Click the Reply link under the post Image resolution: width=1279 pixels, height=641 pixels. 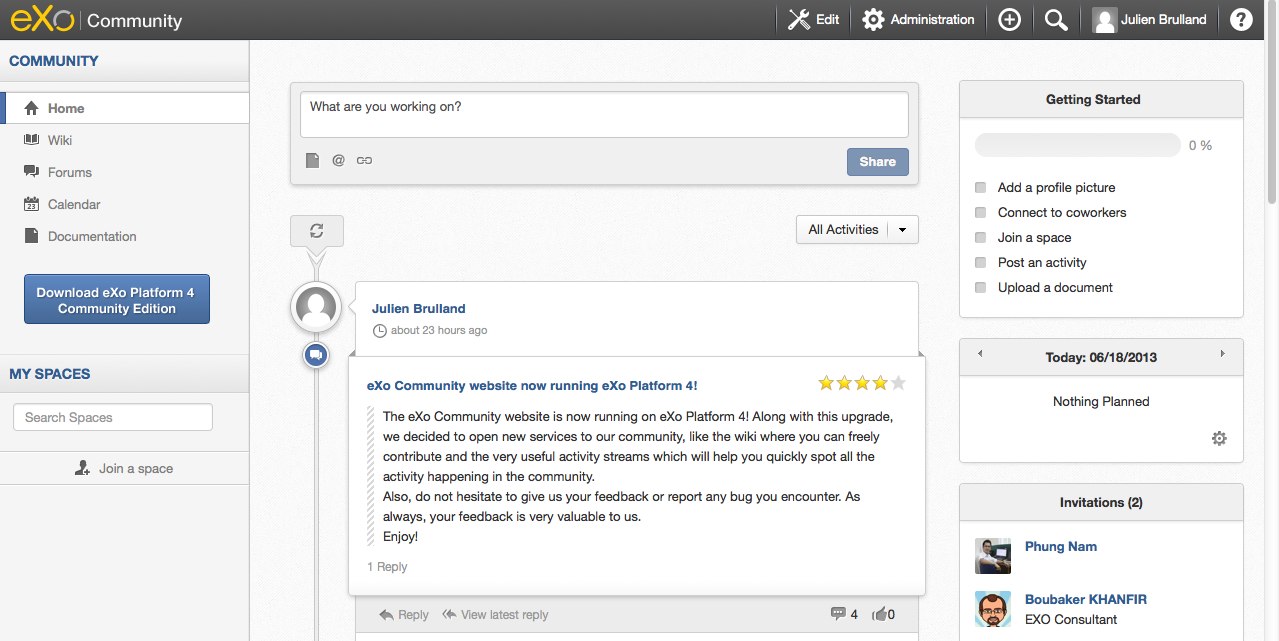click(x=404, y=614)
